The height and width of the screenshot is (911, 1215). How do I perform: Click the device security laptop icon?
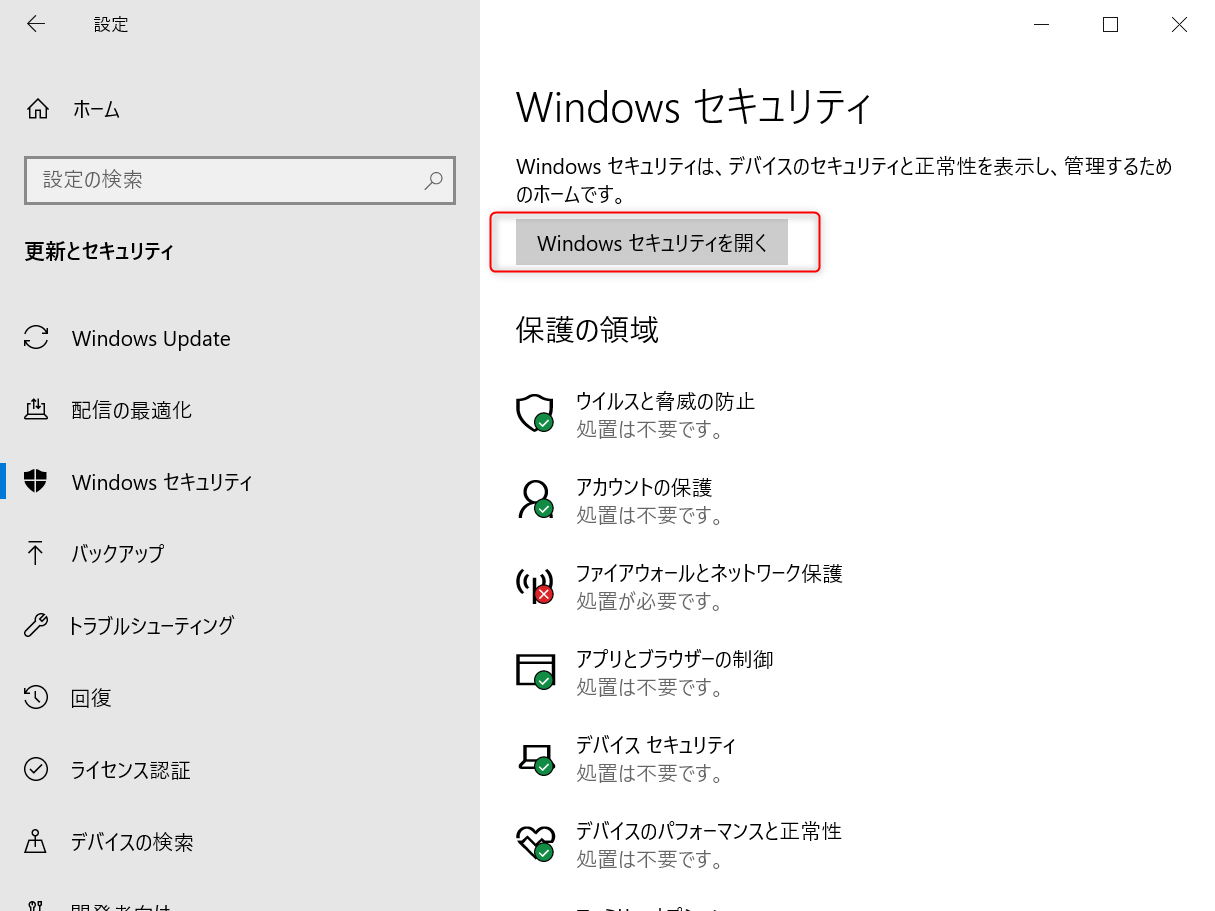point(535,757)
